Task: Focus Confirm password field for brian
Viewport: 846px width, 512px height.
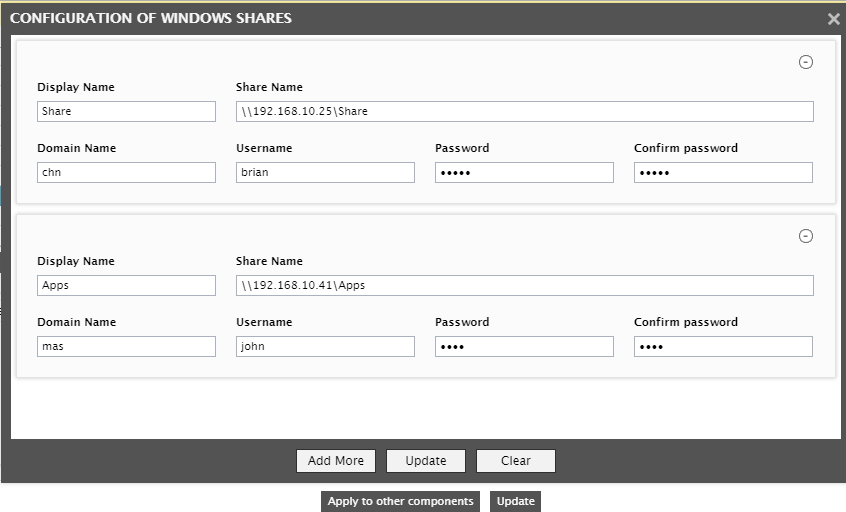Action: point(723,172)
